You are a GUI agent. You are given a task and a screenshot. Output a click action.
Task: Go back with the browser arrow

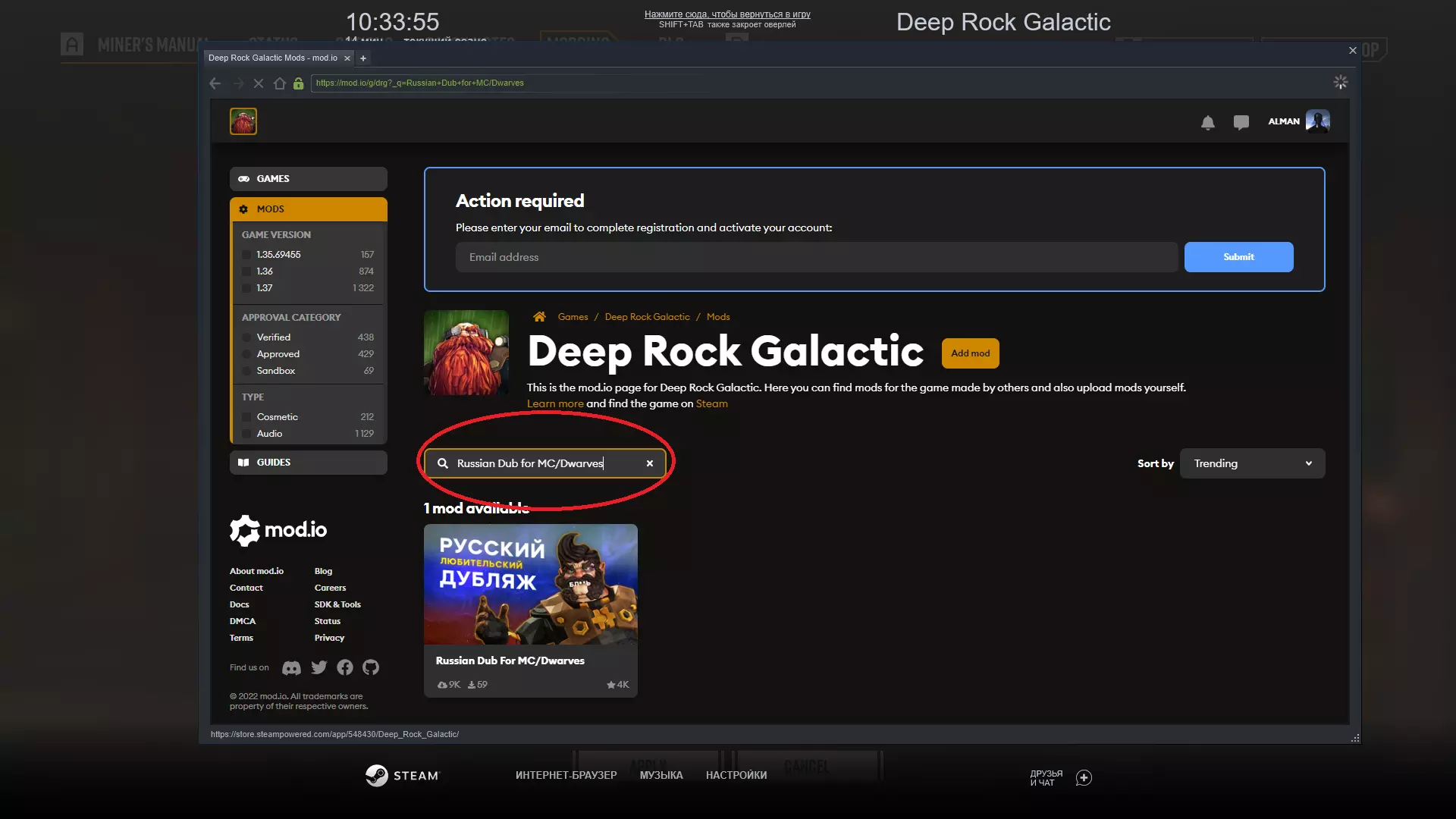(x=215, y=83)
